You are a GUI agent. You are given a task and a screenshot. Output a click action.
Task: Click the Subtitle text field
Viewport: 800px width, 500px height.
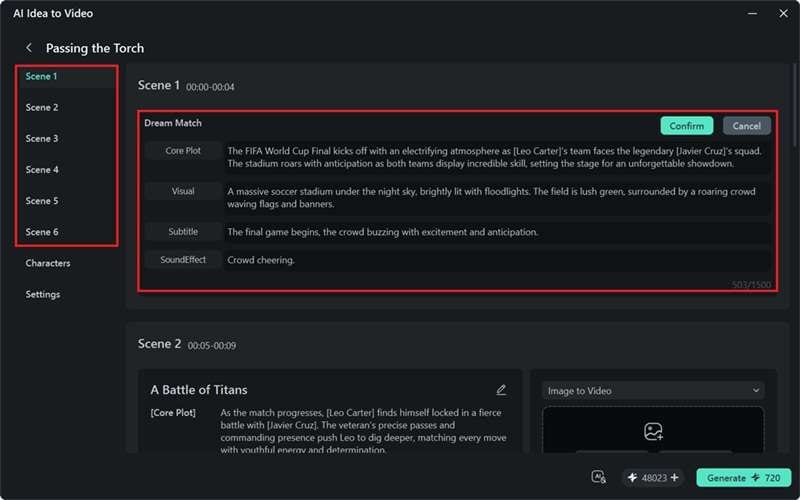pos(497,232)
